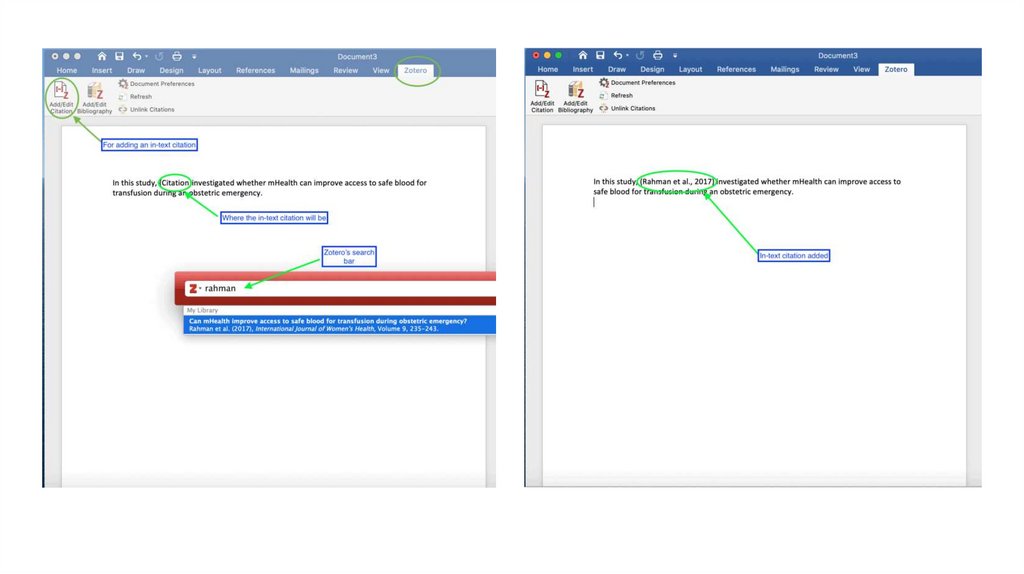Open Home tab in left Word window
The width and height of the screenshot is (1024, 574).
pos(67,71)
